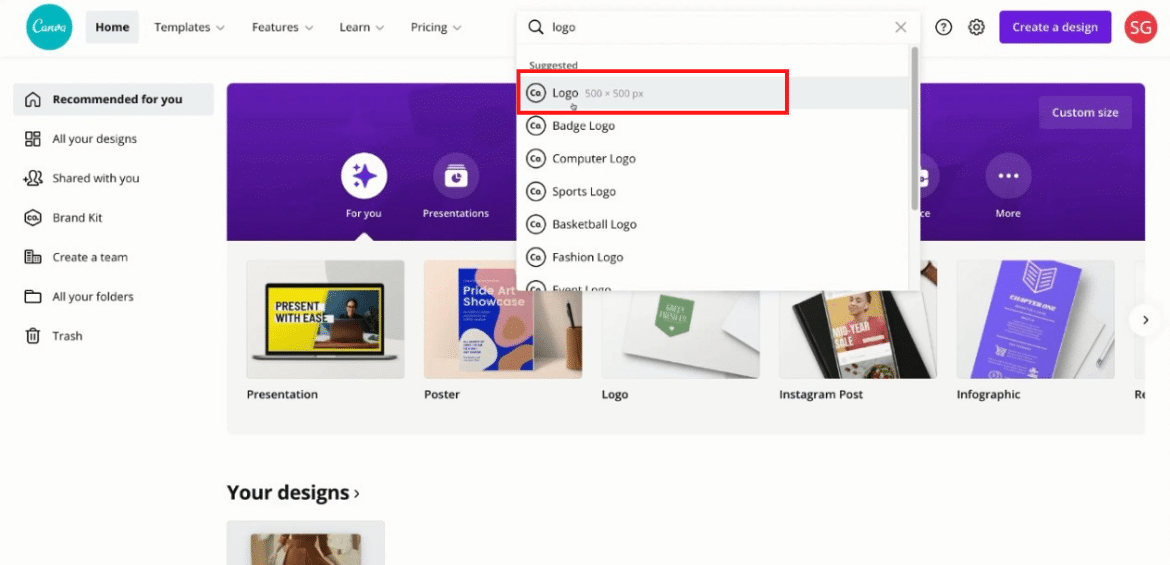Open the Logo template thumbnail

681,334
